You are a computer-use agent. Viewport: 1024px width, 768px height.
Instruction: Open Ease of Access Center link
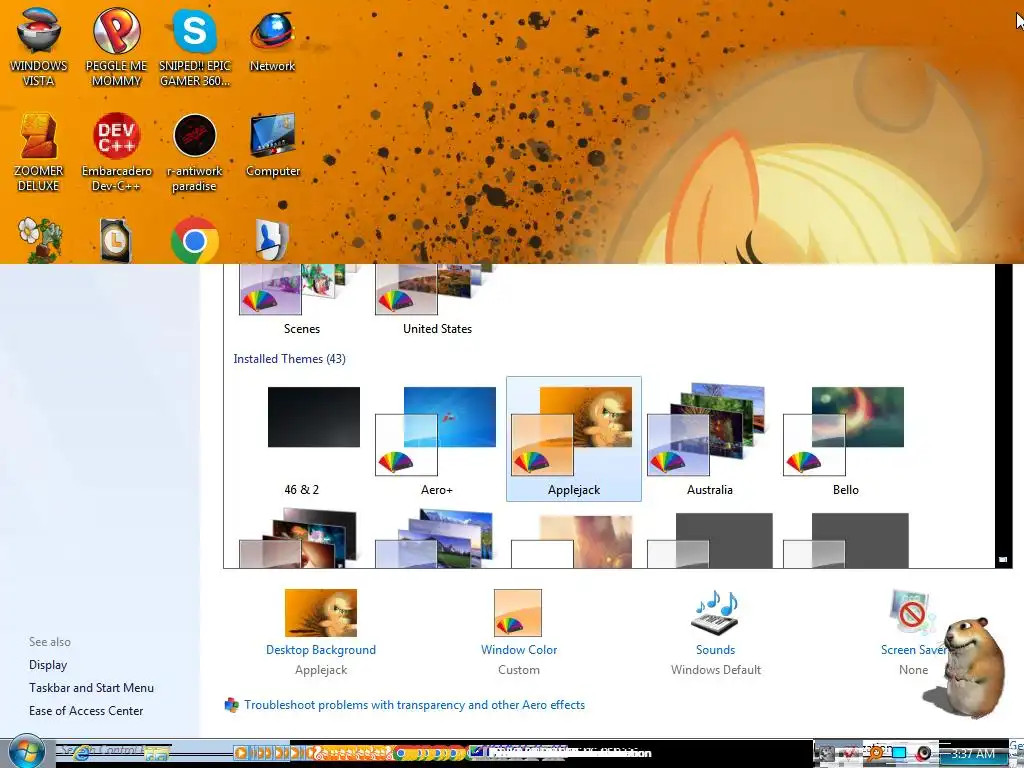86,711
